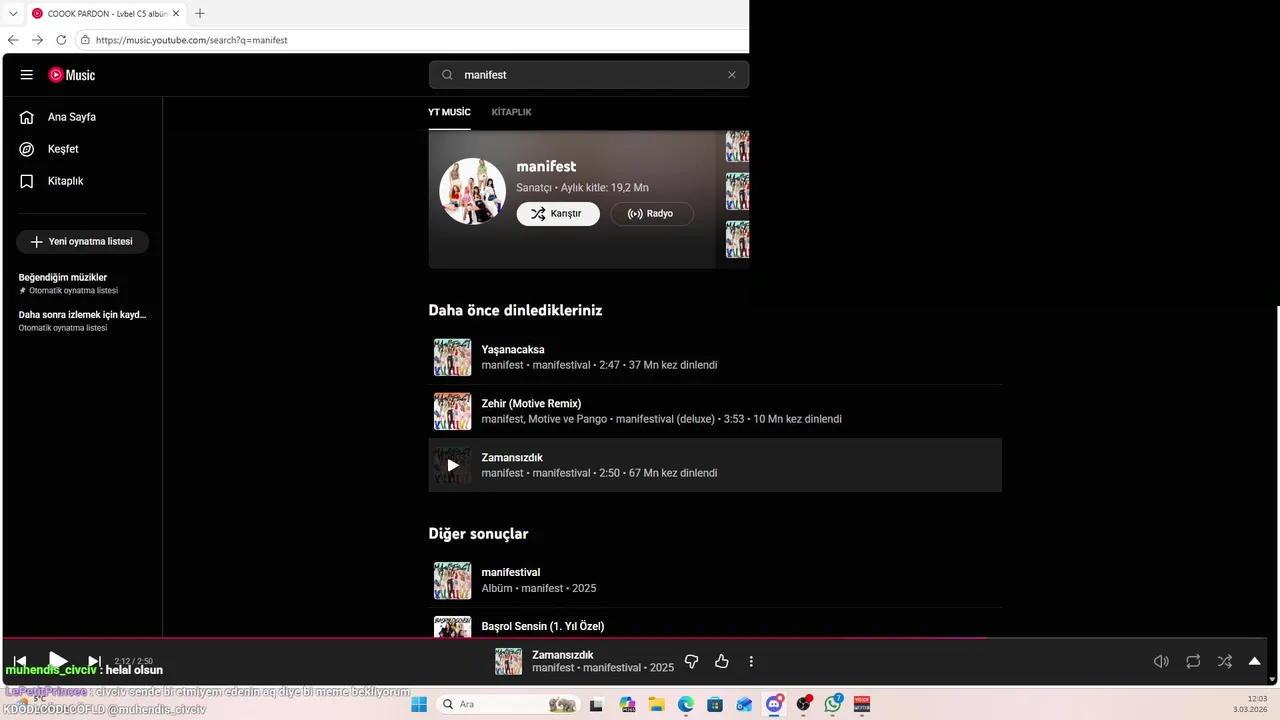Switch to the KİTAPLIK tab

pos(511,112)
